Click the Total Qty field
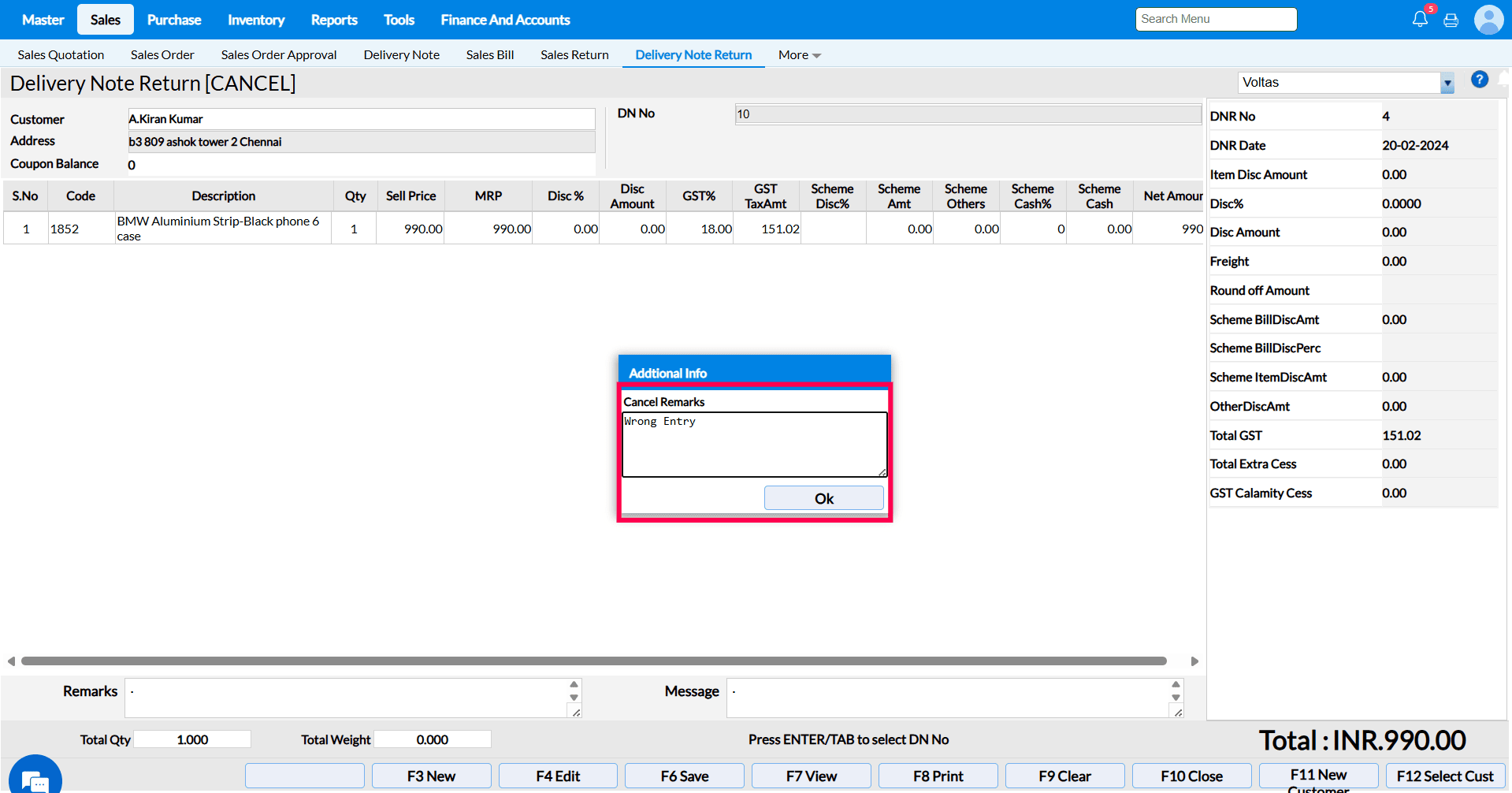Viewport: 1512px width, 793px height. click(x=192, y=739)
